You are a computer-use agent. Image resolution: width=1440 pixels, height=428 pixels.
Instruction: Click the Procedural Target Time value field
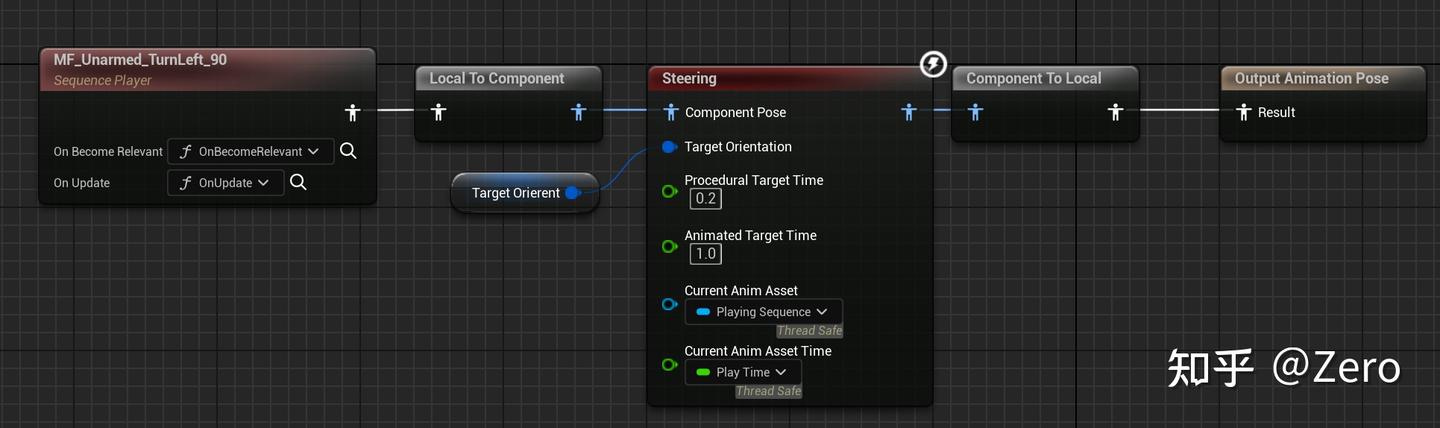click(x=705, y=198)
